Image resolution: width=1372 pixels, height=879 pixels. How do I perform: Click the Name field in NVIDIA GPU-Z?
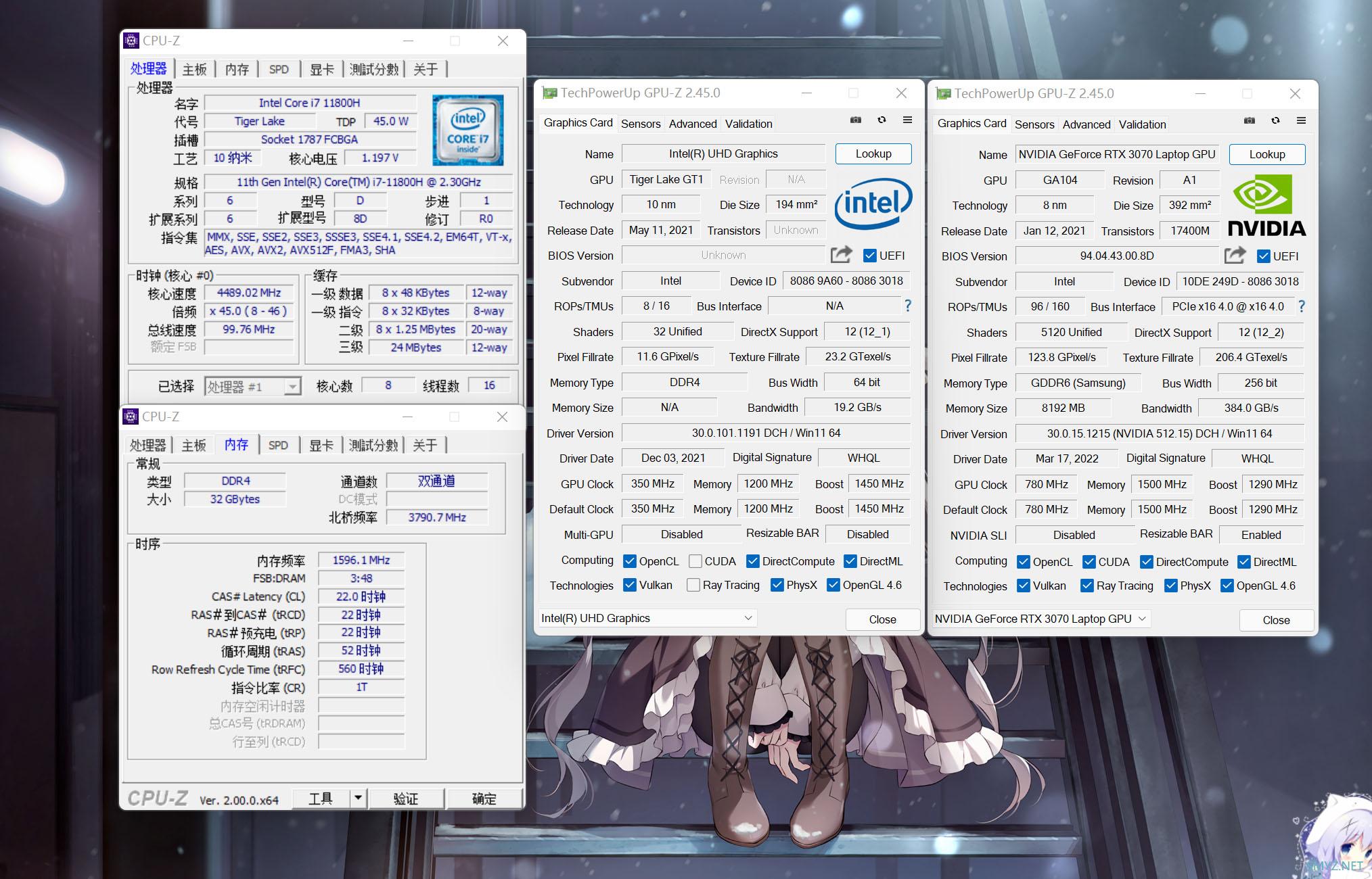pyautogui.click(x=1117, y=154)
